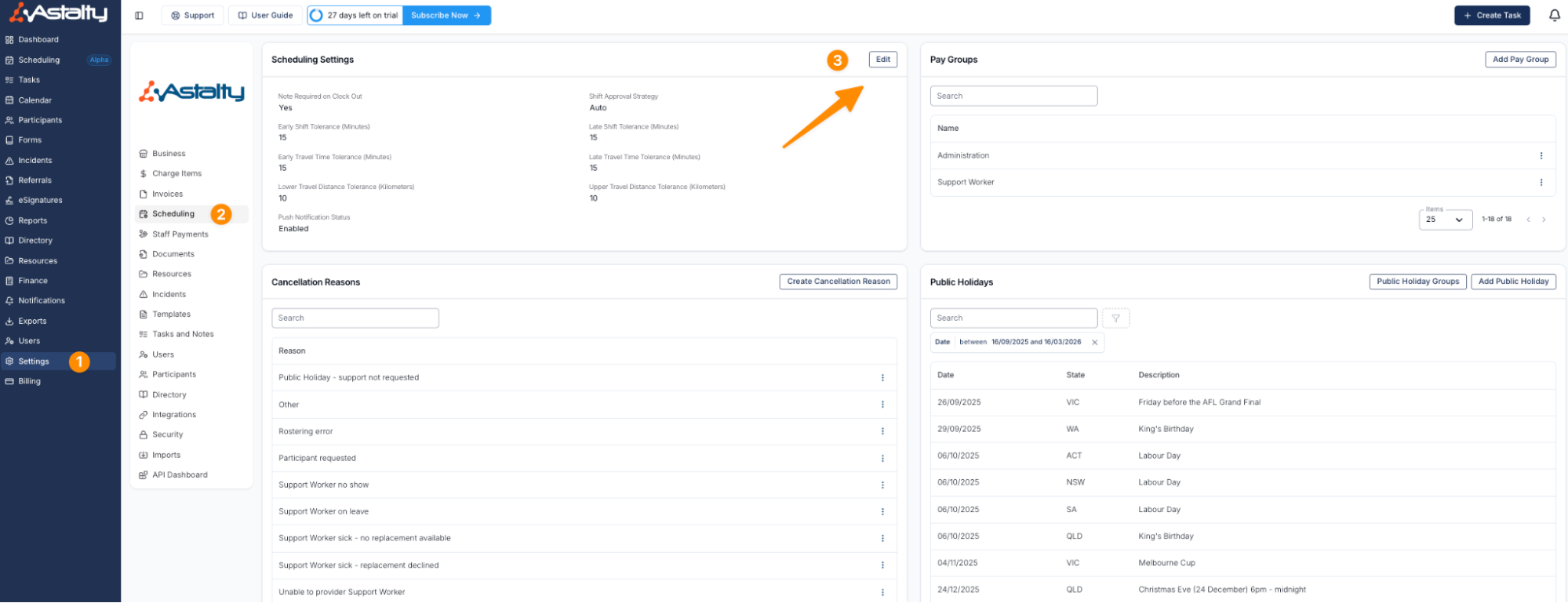The image size is (1568, 603).
Task: Open Settings in the main sidebar
Action: click(x=34, y=361)
